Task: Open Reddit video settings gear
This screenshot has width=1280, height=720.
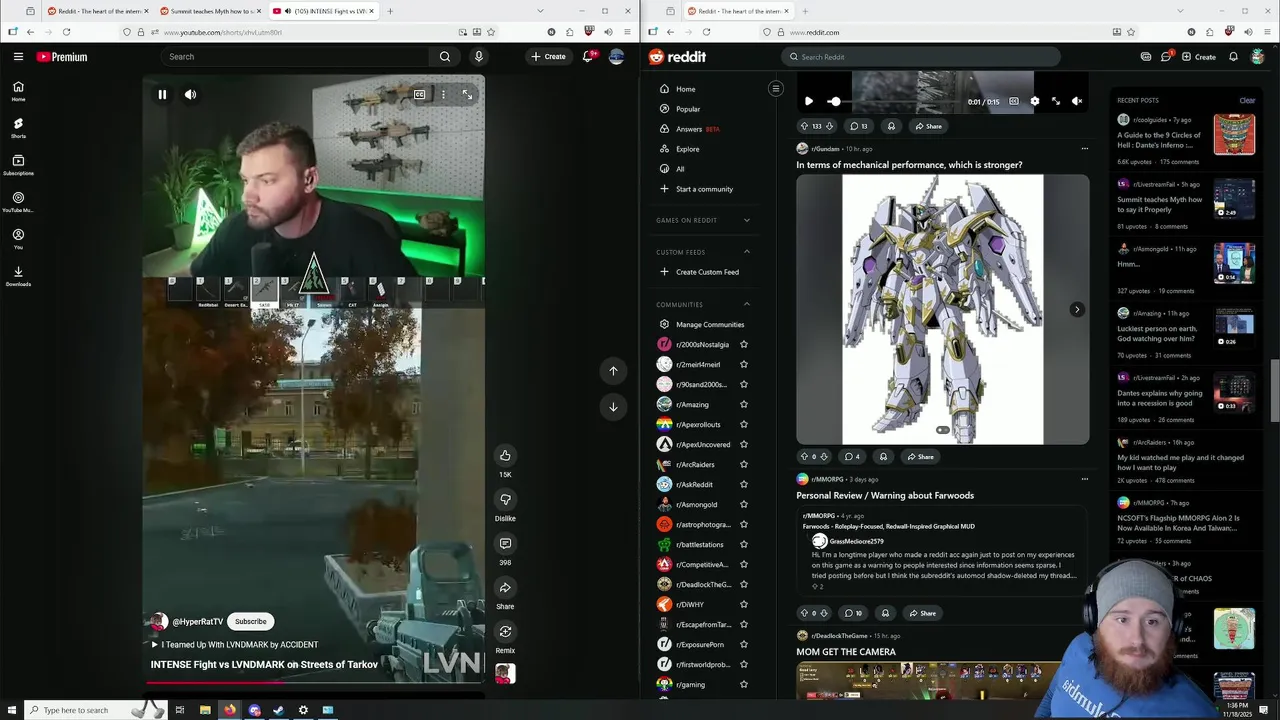Action: click(1035, 101)
